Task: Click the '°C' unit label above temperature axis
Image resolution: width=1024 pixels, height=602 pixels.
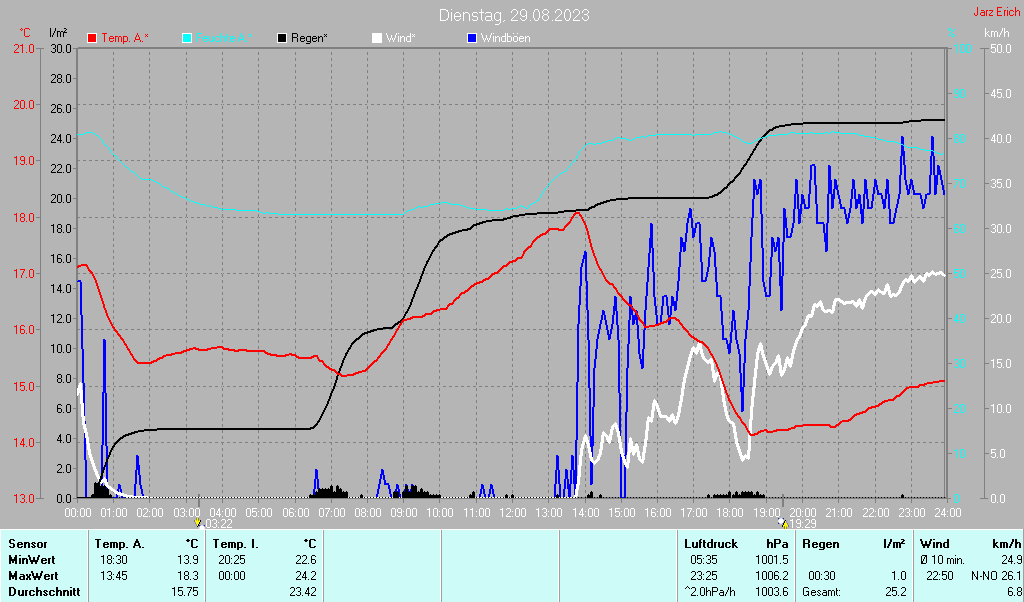Action: (25, 33)
